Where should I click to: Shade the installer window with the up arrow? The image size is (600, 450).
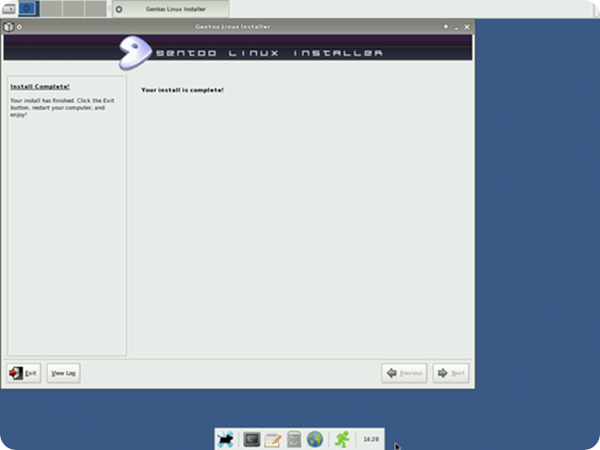coord(446,27)
